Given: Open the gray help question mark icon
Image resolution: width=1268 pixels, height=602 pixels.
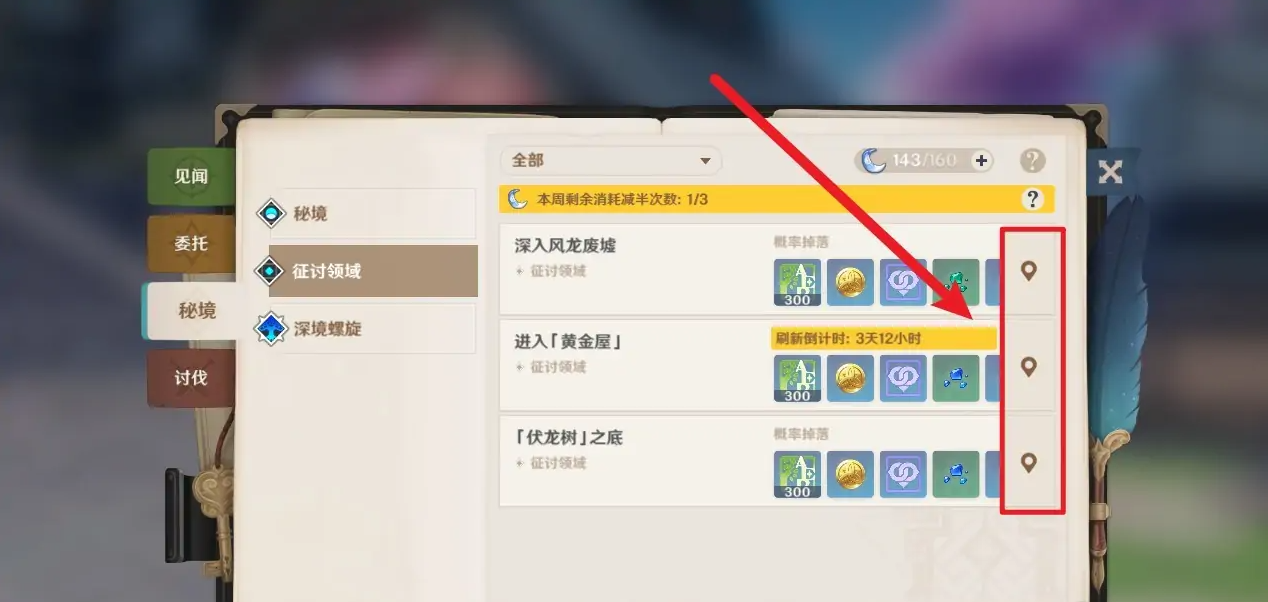Looking at the screenshot, I should click(1032, 160).
